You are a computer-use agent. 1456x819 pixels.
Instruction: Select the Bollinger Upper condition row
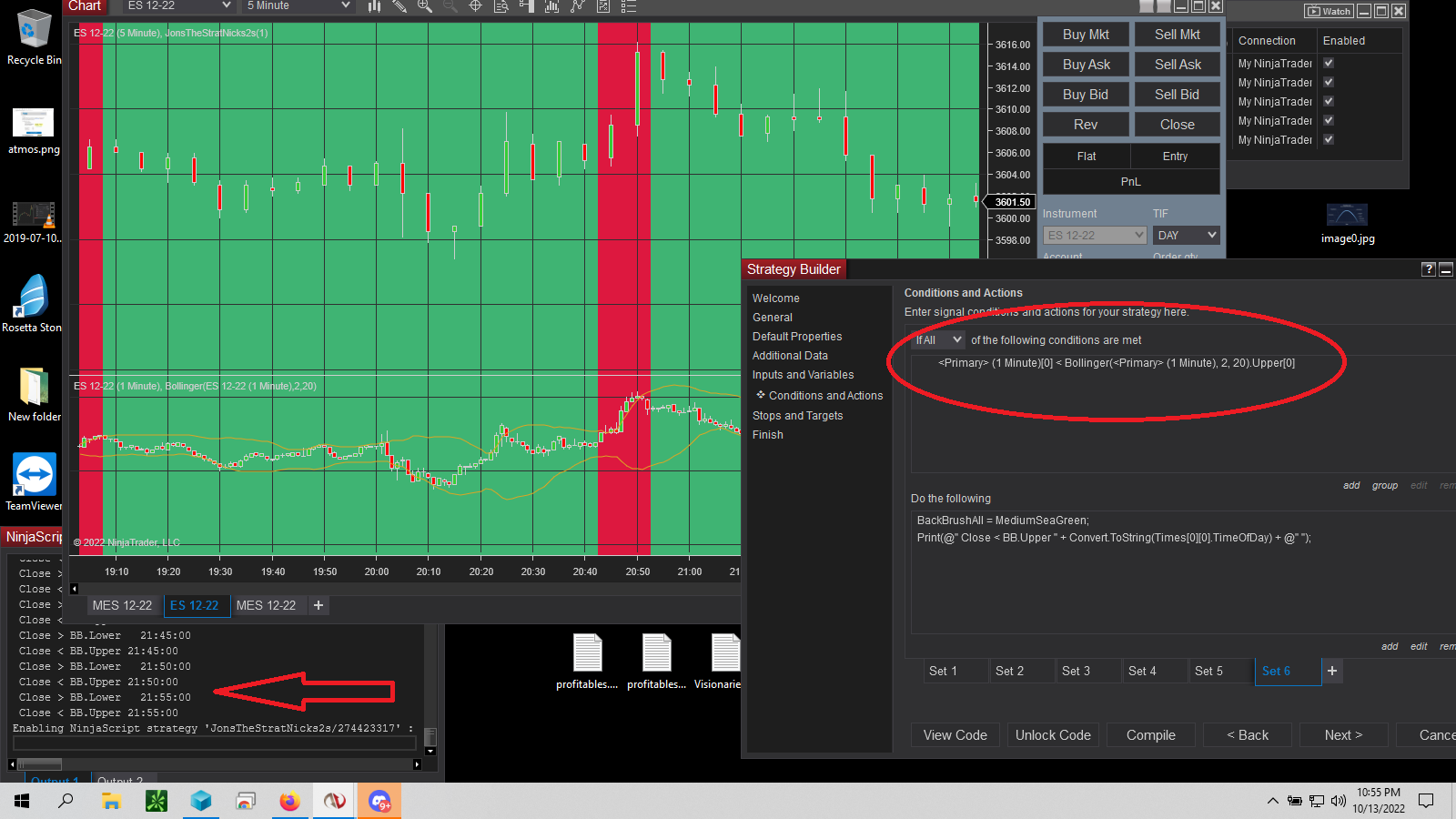click(1117, 363)
